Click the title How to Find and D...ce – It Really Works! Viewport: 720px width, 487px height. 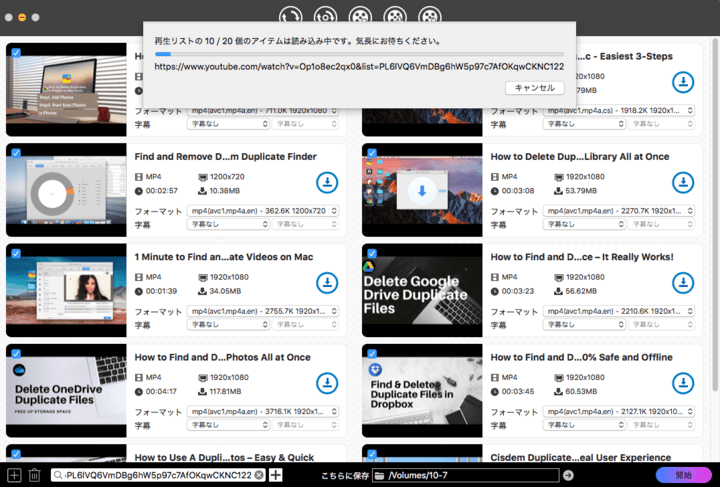tap(582, 257)
